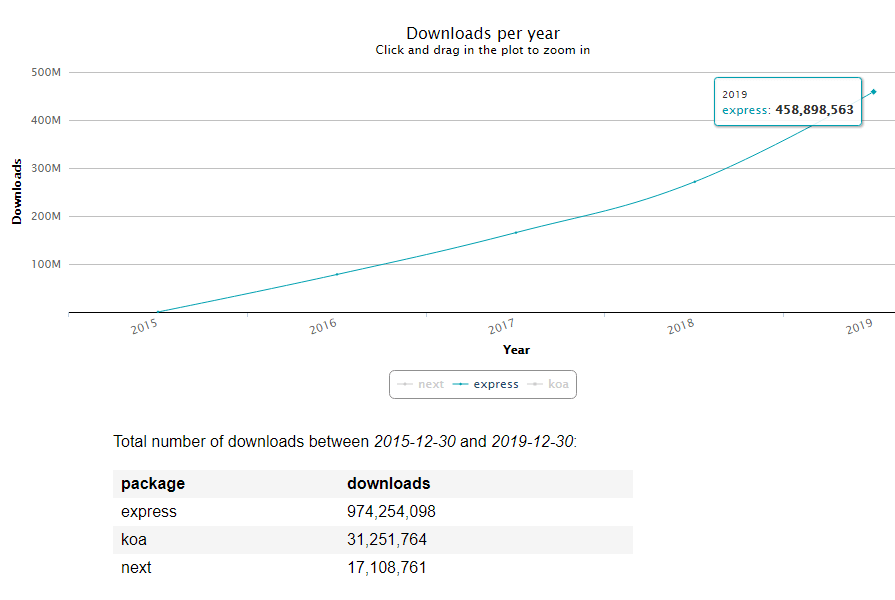The width and height of the screenshot is (895, 600).
Task: Click express total downloads value 974,254,098
Action: point(391,512)
